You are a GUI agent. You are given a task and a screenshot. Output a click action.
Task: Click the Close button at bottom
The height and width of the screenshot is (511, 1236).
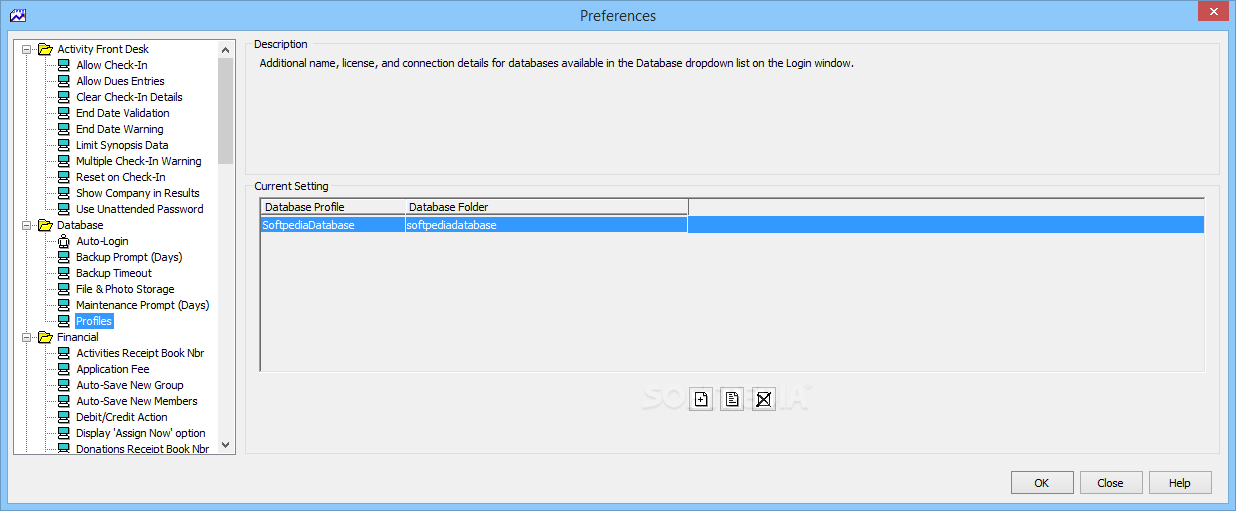pos(1111,483)
